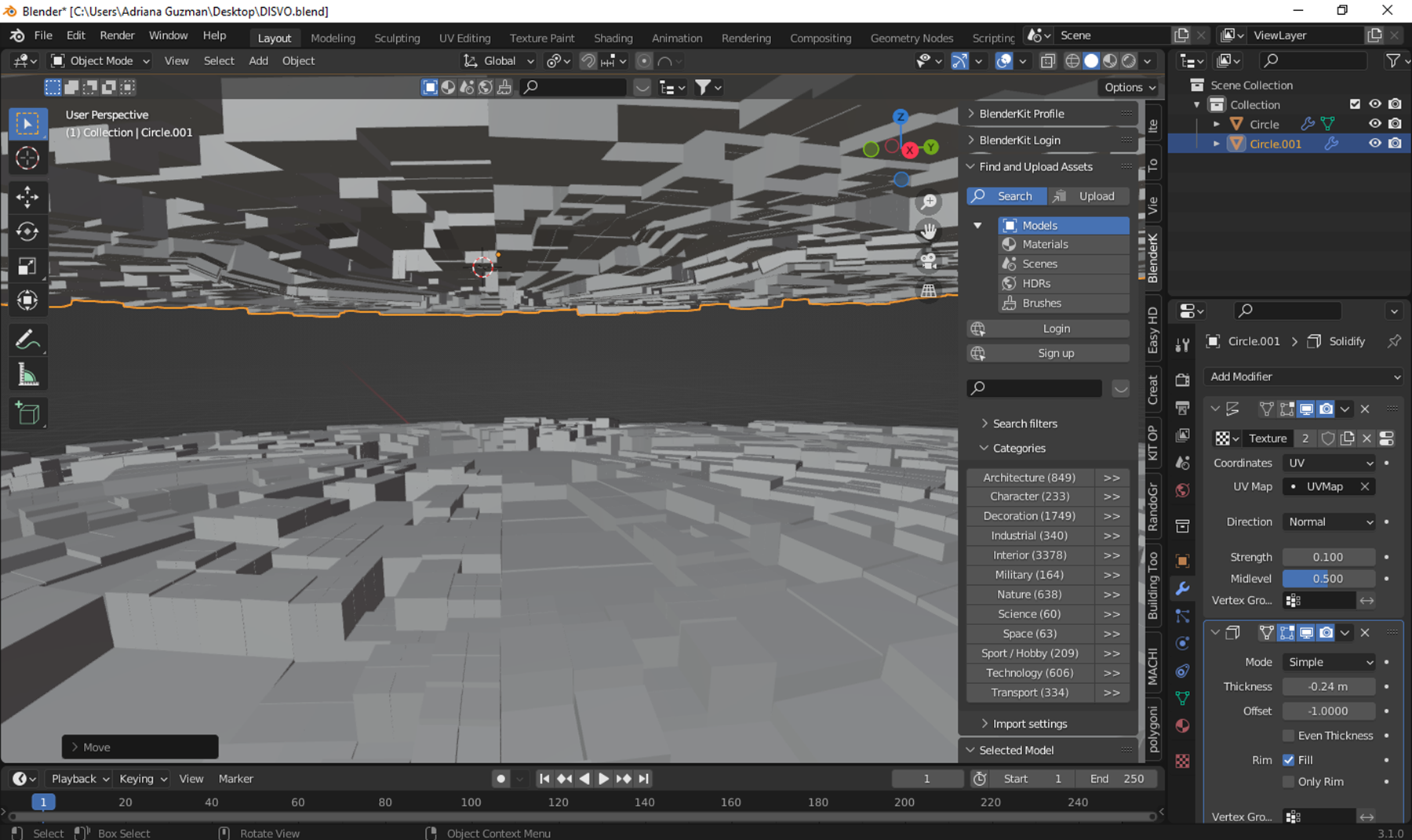Open Modifier properties wrench tab
This screenshot has height=840, width=1412.
[1182, 588]
